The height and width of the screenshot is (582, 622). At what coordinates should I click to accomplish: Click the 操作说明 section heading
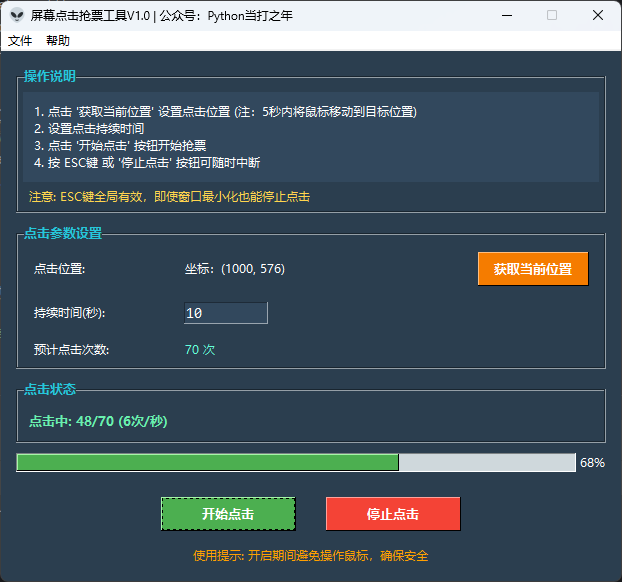tap(50, 76)
